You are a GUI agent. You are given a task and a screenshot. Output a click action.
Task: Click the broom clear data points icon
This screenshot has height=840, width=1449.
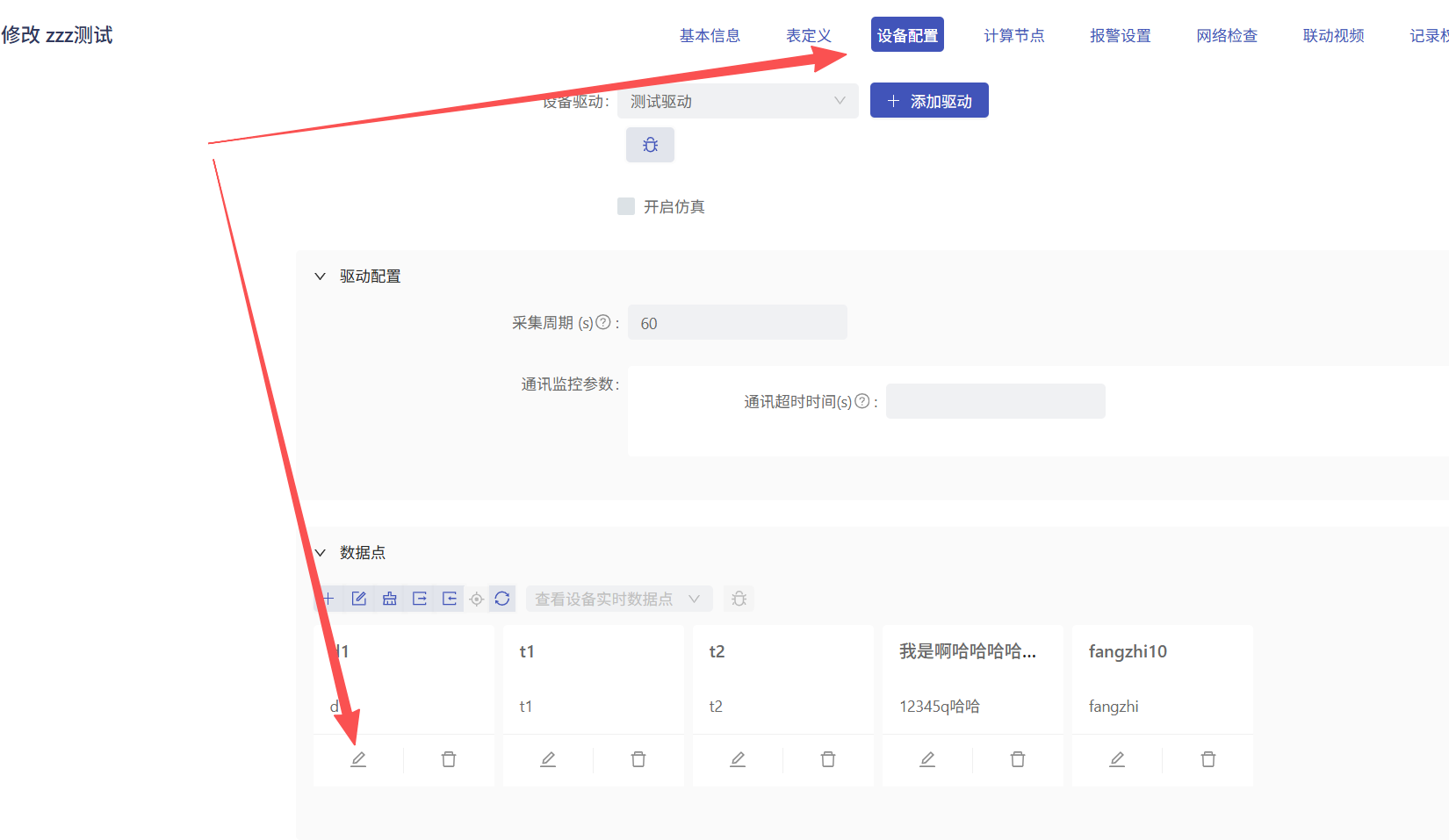pos(389,599)
